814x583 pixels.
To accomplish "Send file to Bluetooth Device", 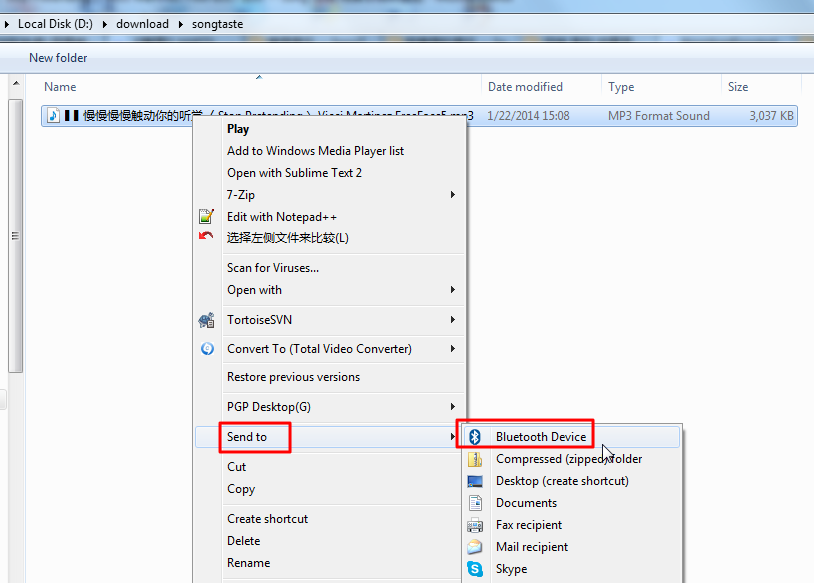I will tap(541, 437).
